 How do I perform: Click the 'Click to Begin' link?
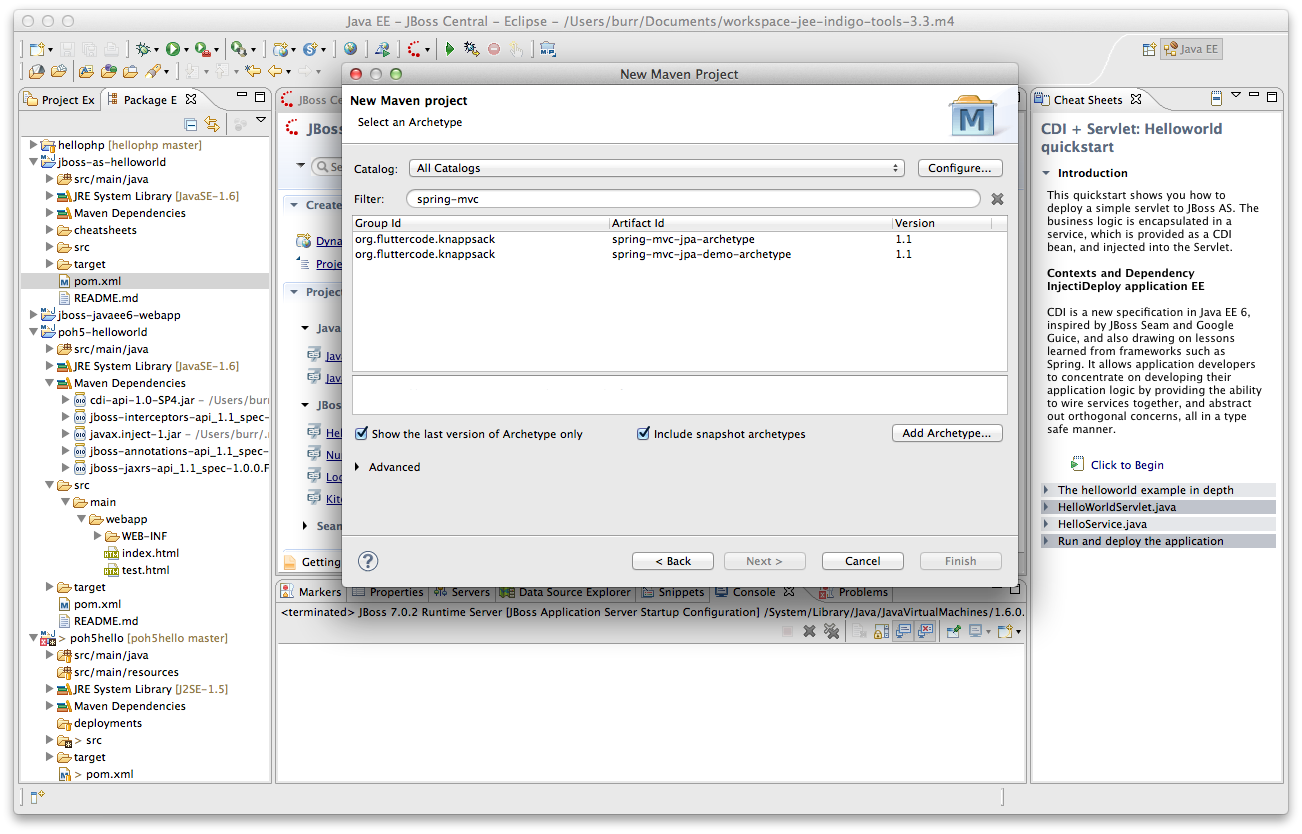(1127, 465)
